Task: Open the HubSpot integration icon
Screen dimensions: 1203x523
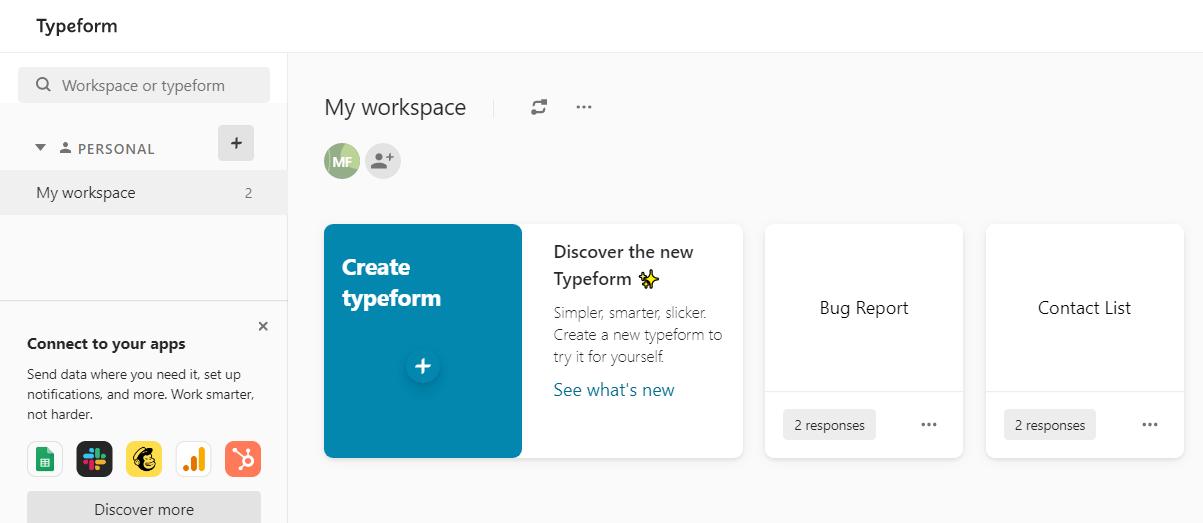Action: [243, 459]
